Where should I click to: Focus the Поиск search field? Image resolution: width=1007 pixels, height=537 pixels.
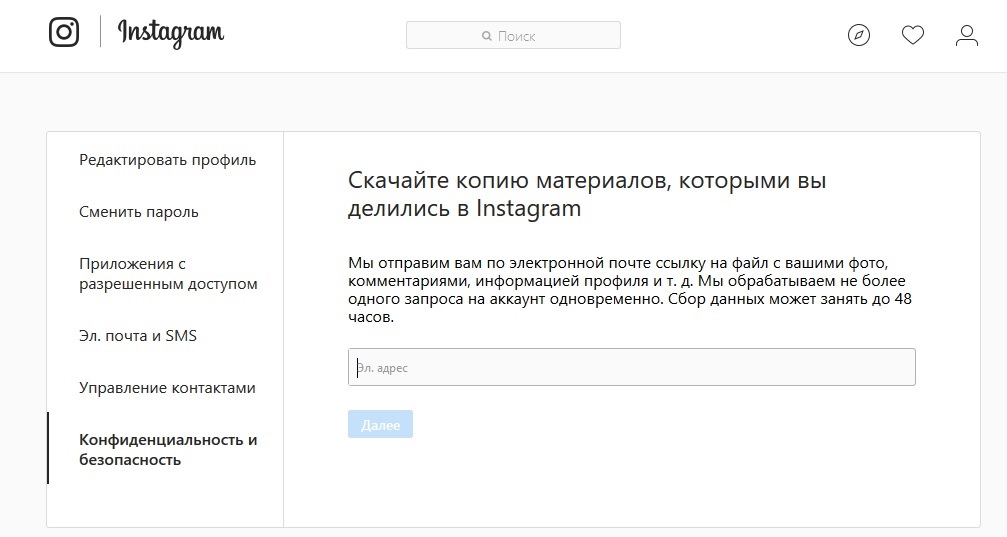pyautogui.click(x=513, y=35)
